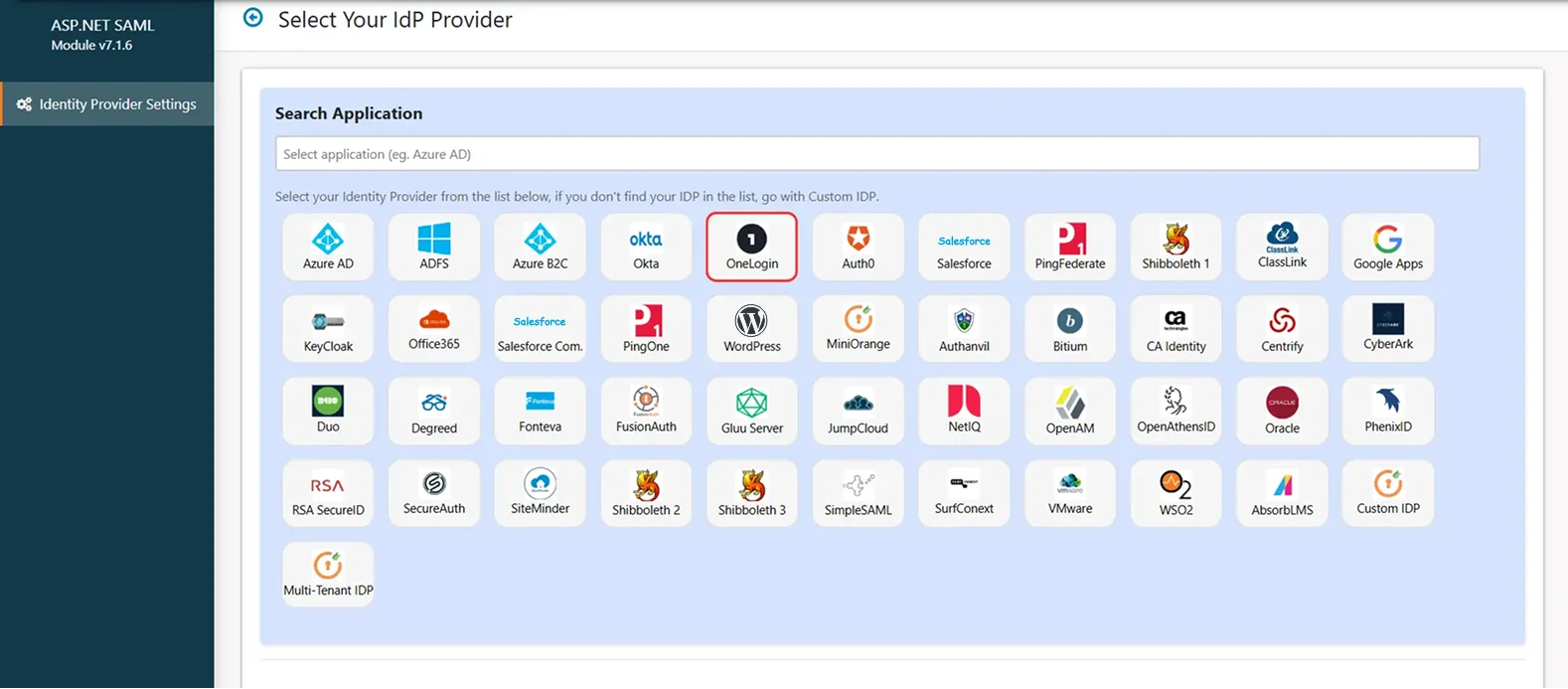Select the WSO2 provider
This screenshot has width=1568, height=689.
click(1176, 493)
